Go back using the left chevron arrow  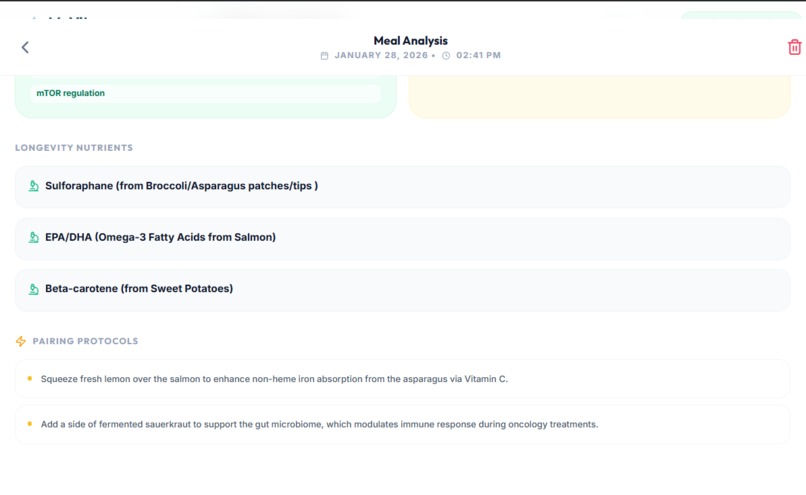pos(25,47)
